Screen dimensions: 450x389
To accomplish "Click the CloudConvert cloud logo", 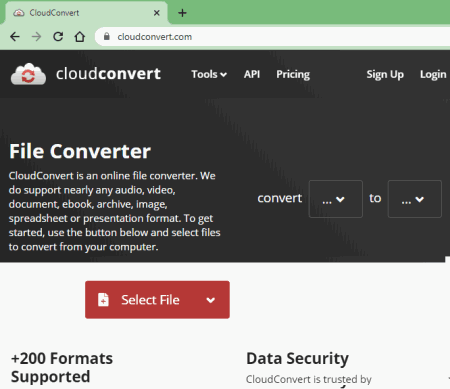I will 29,74.
